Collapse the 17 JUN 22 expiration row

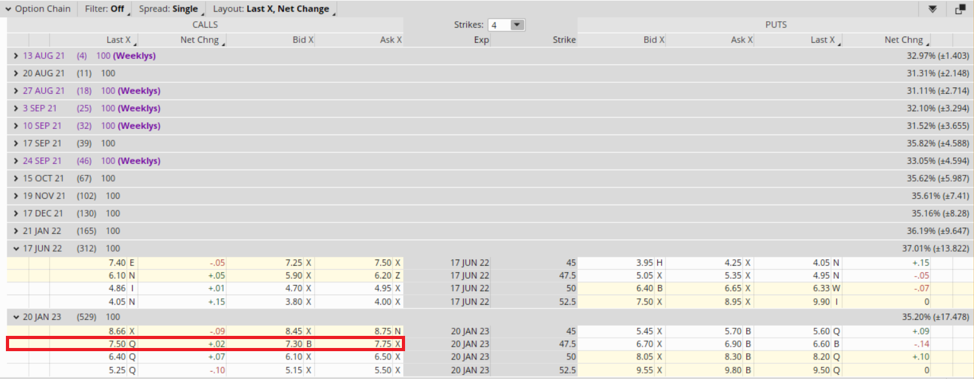pos(16,249)
